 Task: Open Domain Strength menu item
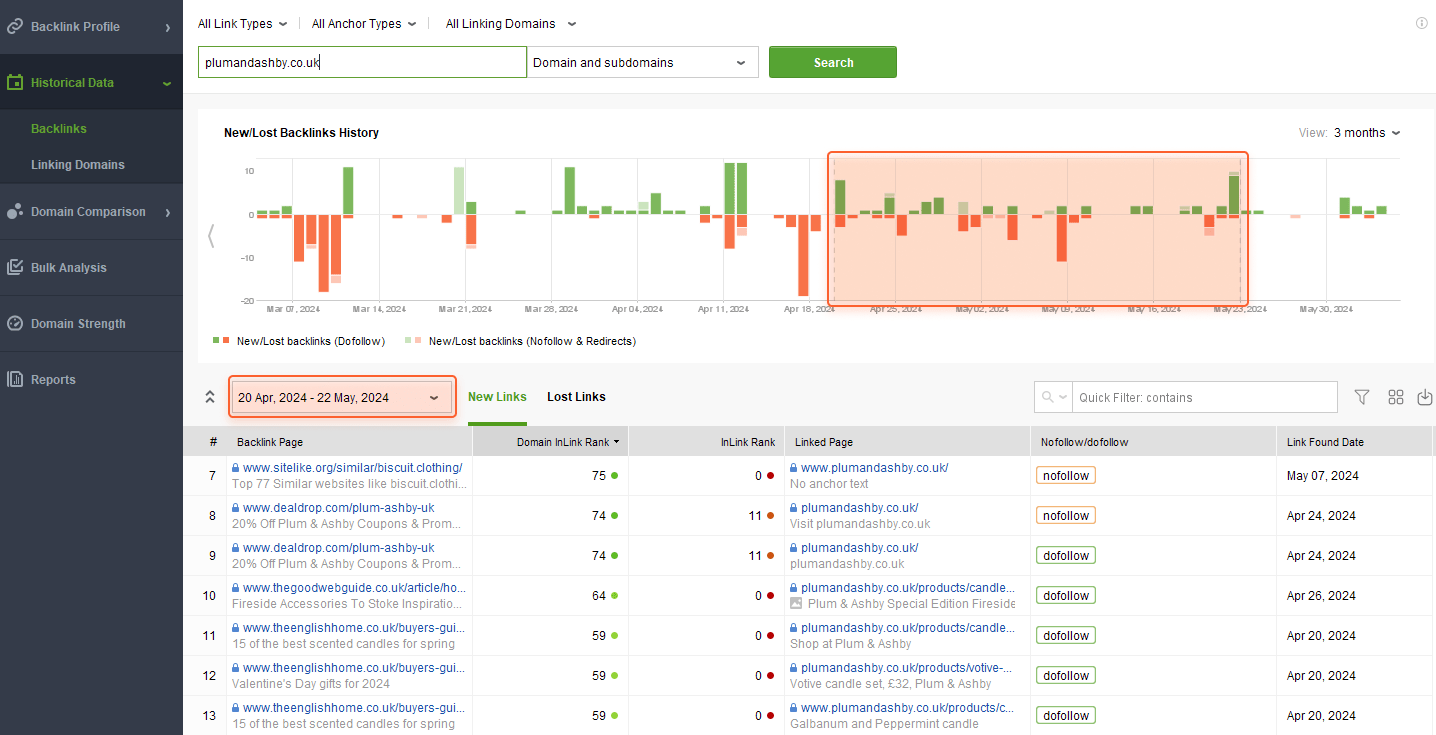point(91,324)
